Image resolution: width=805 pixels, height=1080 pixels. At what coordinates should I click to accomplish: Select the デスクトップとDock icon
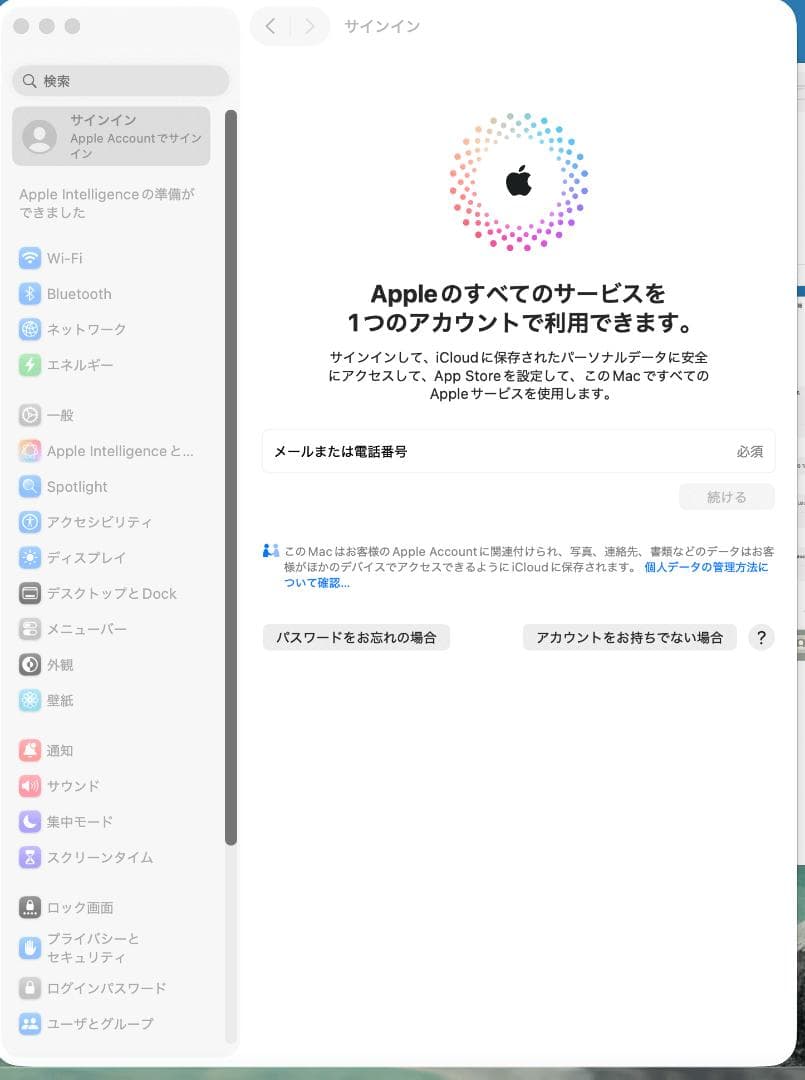[30, 593]
